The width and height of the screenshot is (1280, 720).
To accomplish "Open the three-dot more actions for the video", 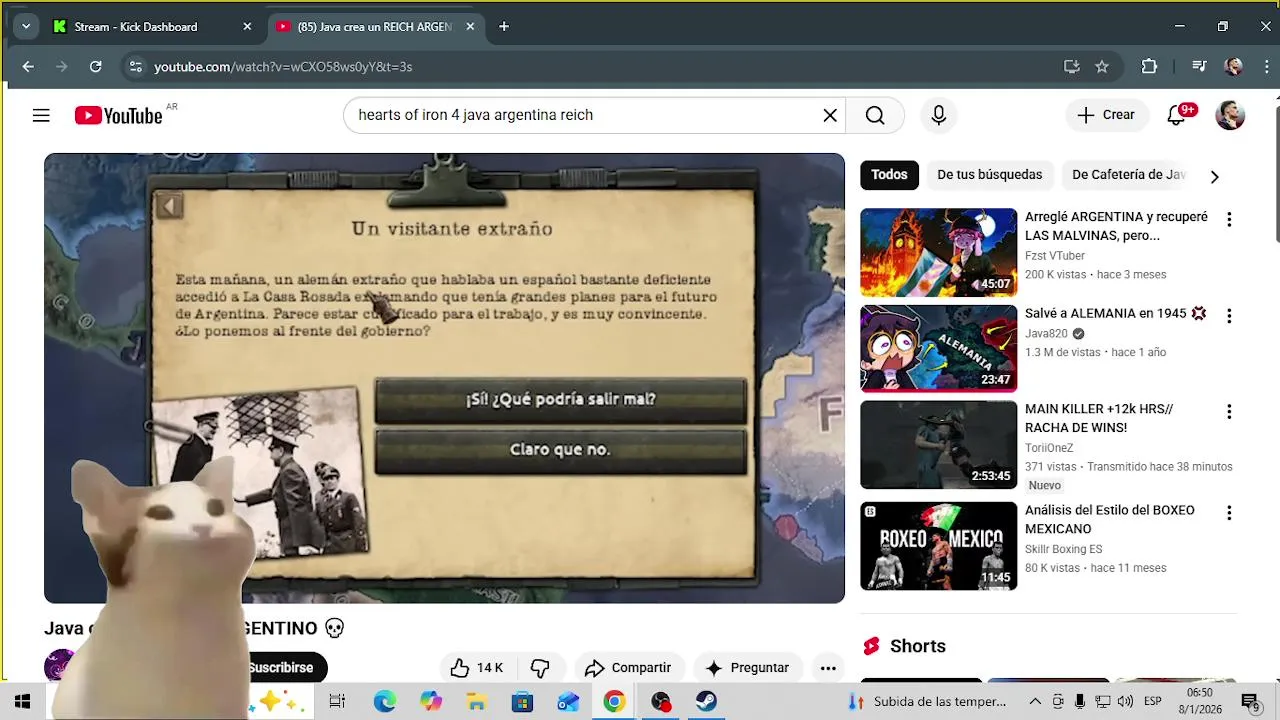I will 828,668.
